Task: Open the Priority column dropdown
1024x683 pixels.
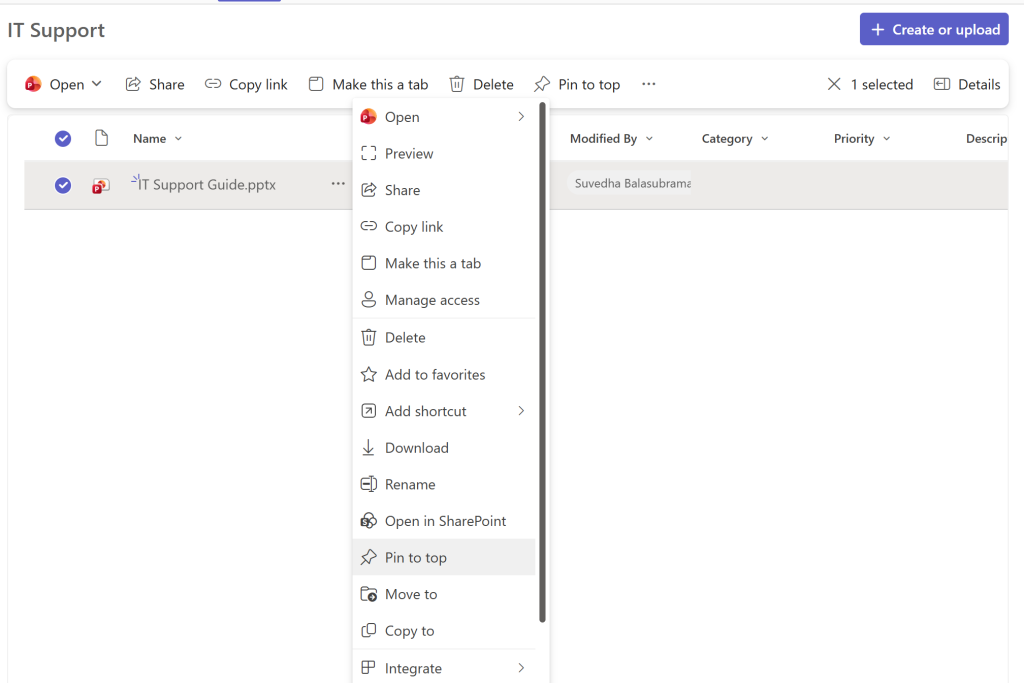Action: pos(887,138)
